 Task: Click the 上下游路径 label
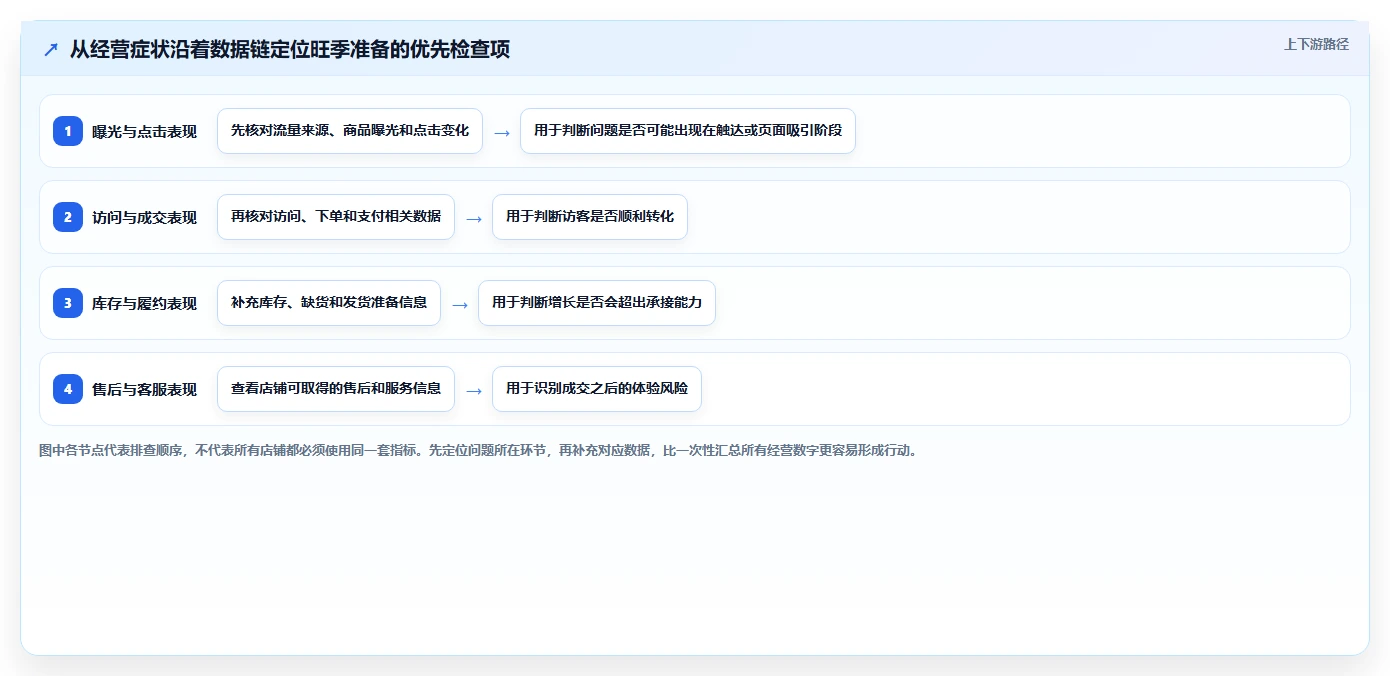pyautogui.click(x=1316, y=44)
